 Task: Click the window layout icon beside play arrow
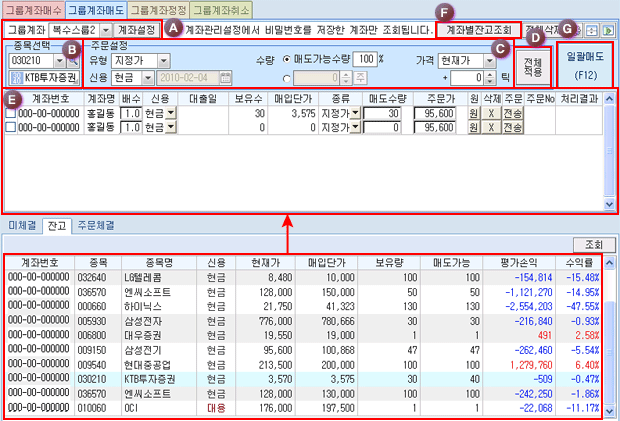[592, 30]
